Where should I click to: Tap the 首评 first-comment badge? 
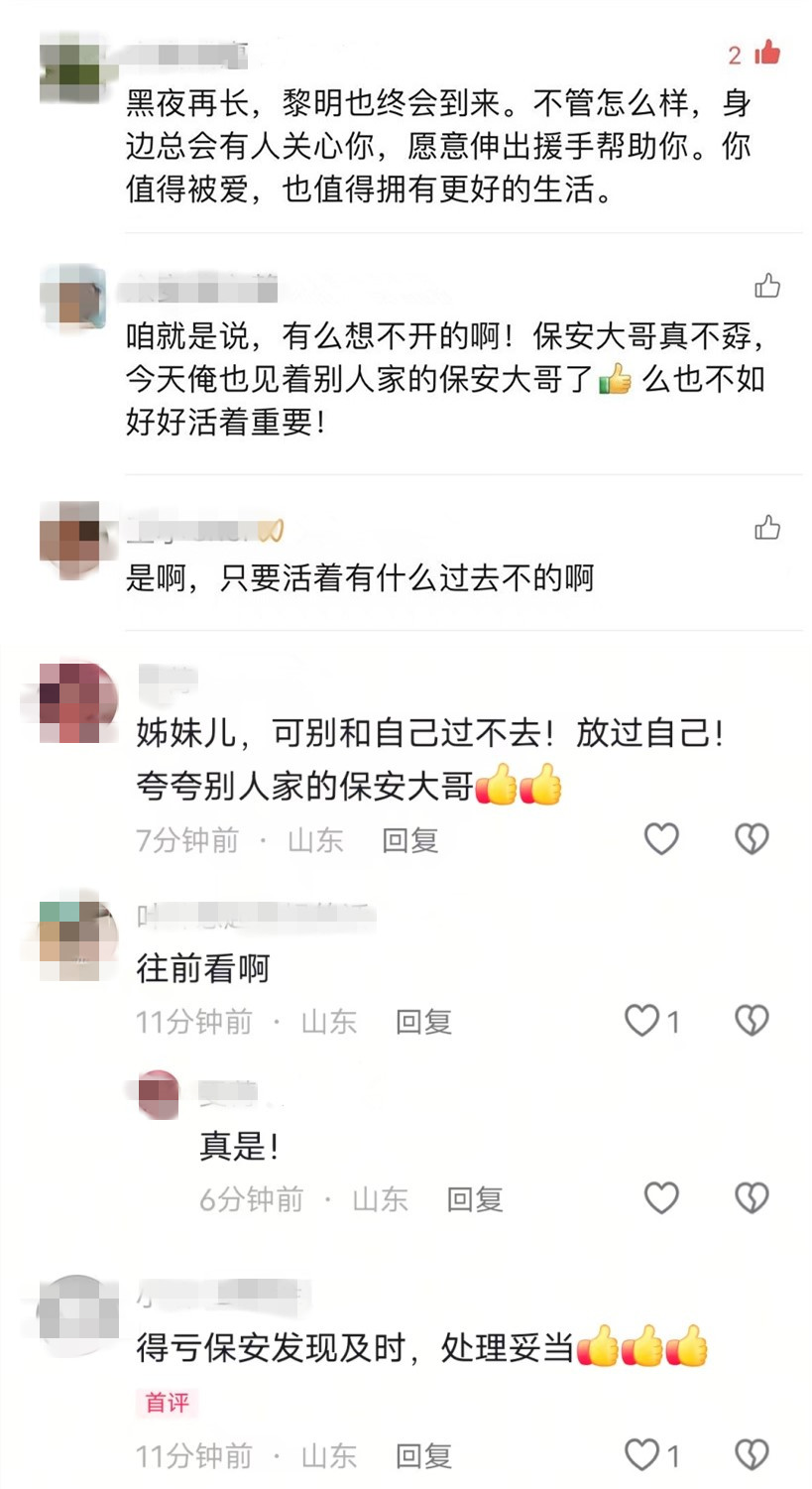pyautogui.click(x=167, y=1403)
